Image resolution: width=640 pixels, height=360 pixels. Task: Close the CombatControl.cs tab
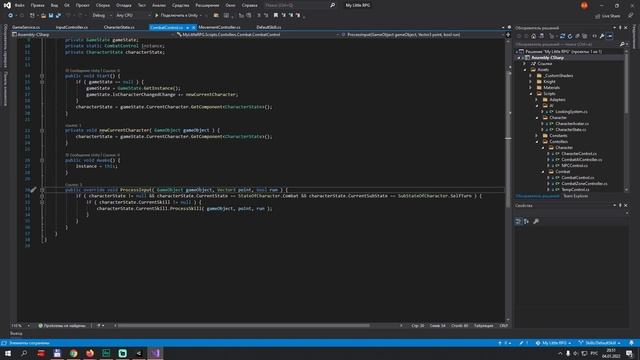(x=193, y=27)
